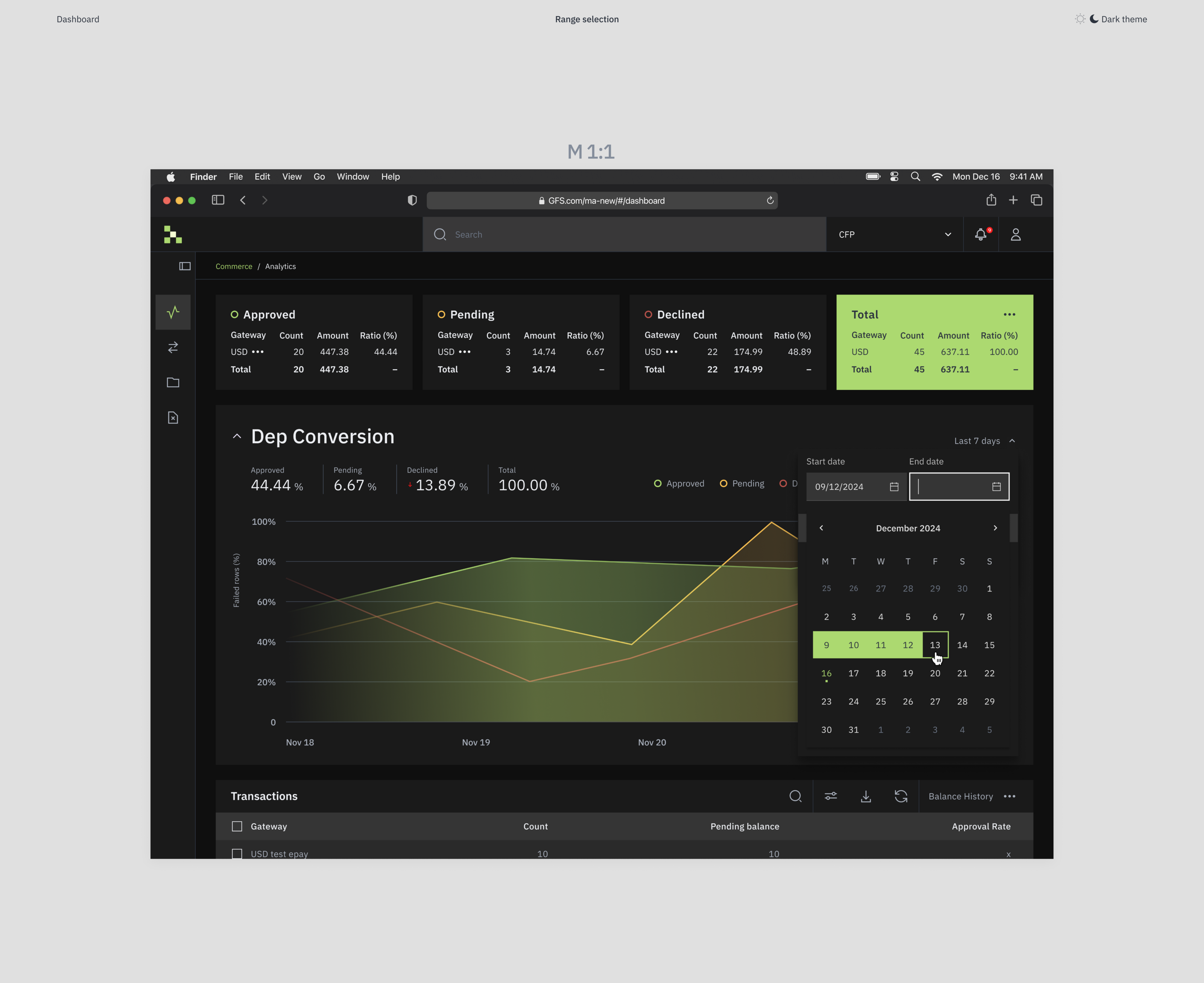The height and width of the screenshot is (983, 1204).
Task: Go to the Commerce breadcrumb link
Action: [x=233, y=266]
